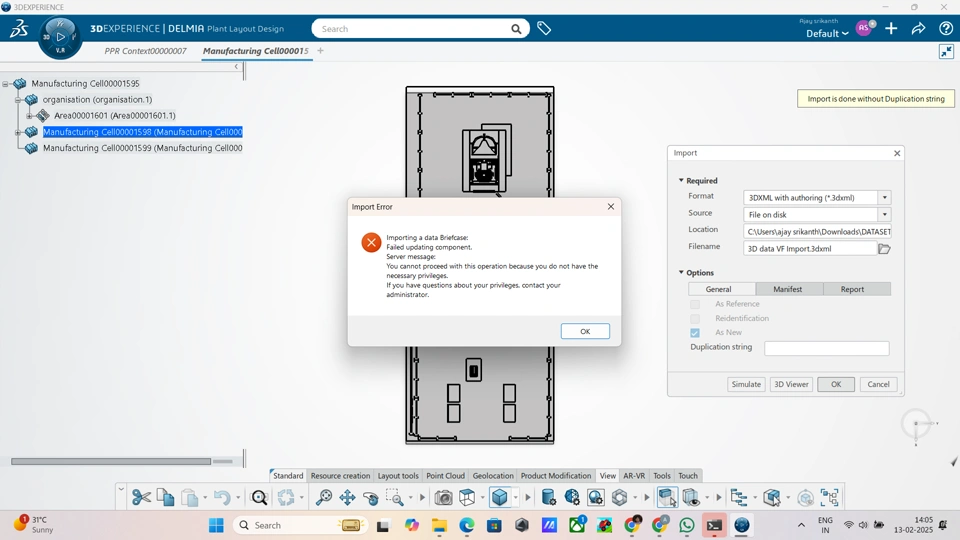Viewport: 960px width, 540px height.
Task: Click the search magnifier in top search box
Action: pyautogui.click(x=516, y=29)
